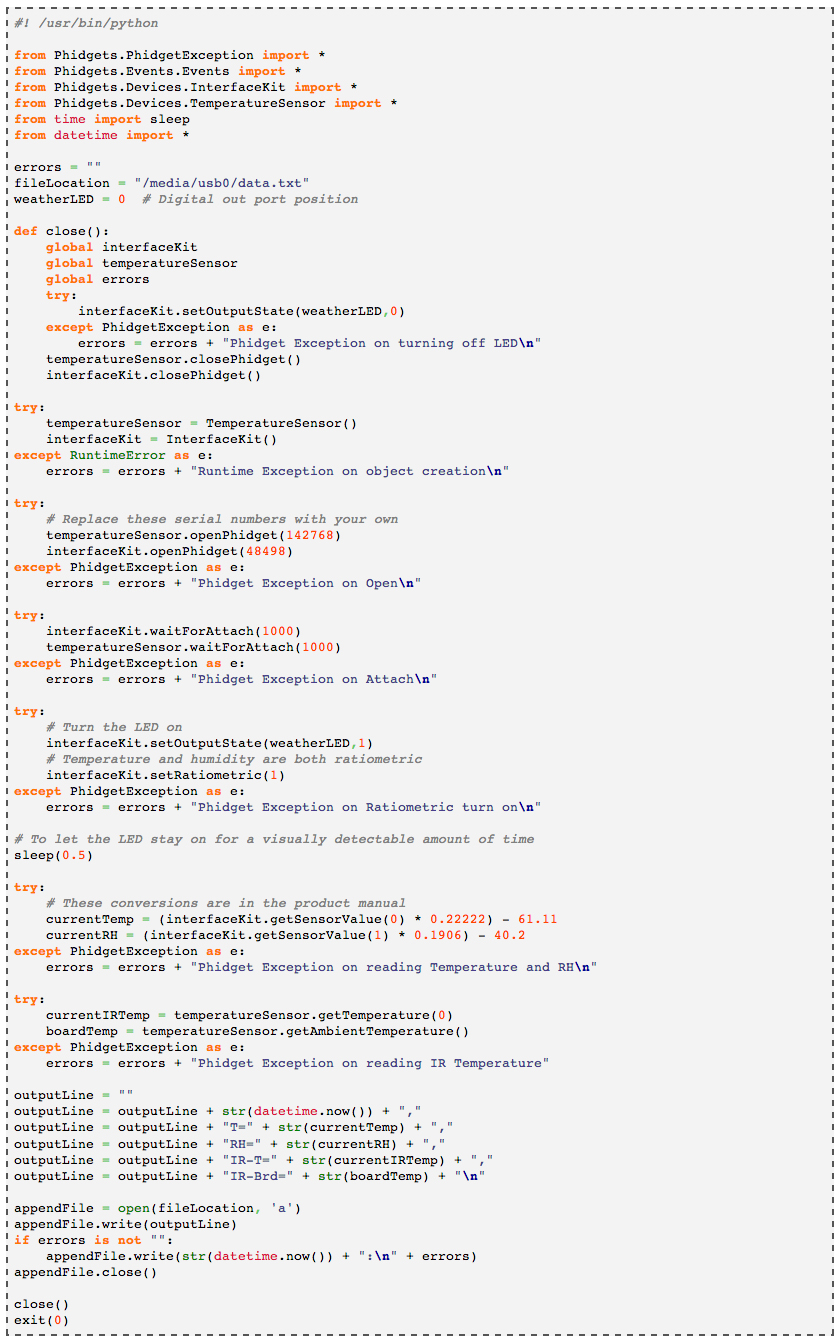This screenshot has width=840, height=1340.
Task: Click the if errors is not comparison line
Action: [x=90, y=1239]
